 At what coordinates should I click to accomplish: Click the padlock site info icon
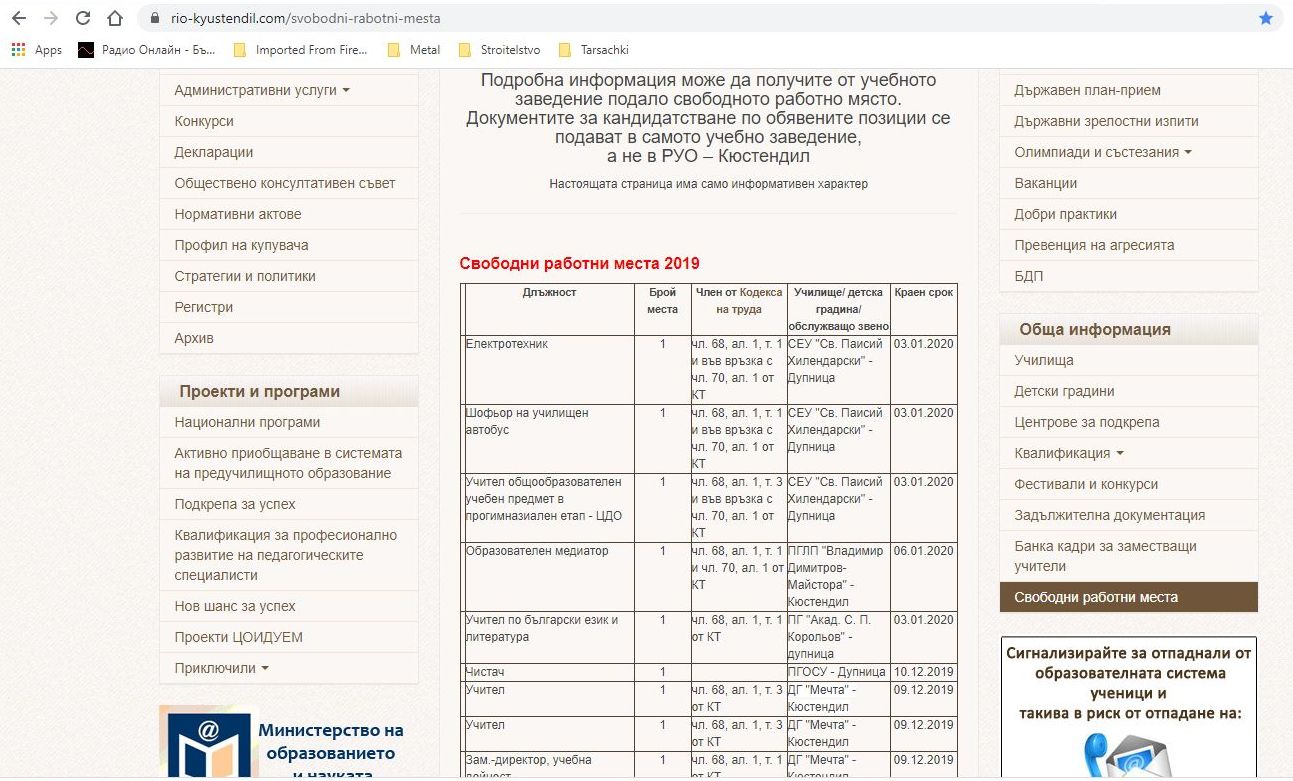point(154,18)
